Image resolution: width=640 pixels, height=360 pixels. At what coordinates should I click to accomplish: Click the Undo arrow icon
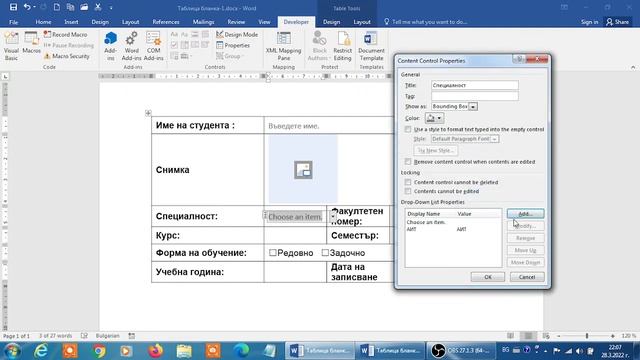click(27, 7)
